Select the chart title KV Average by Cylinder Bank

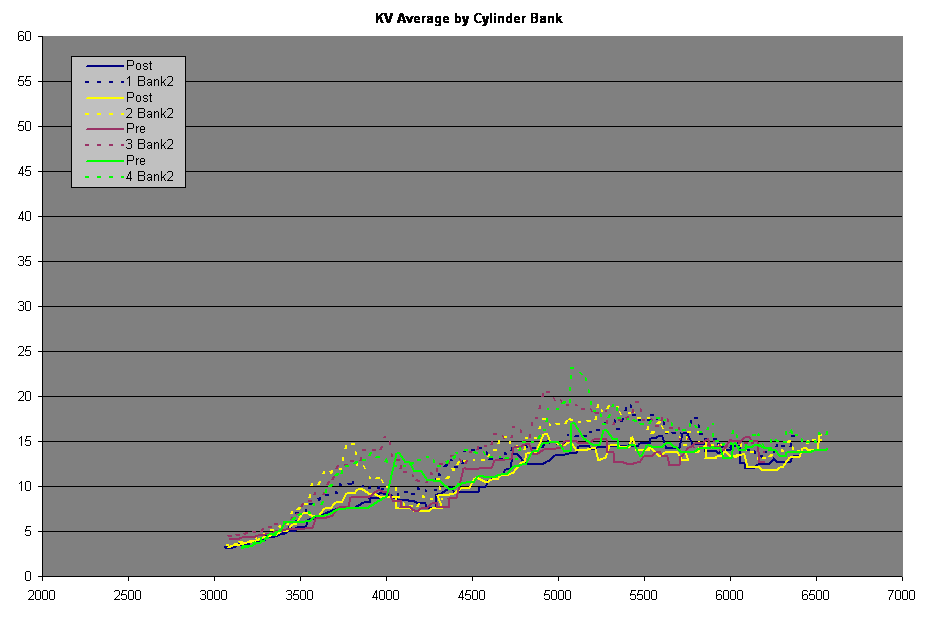pos(468,19)
